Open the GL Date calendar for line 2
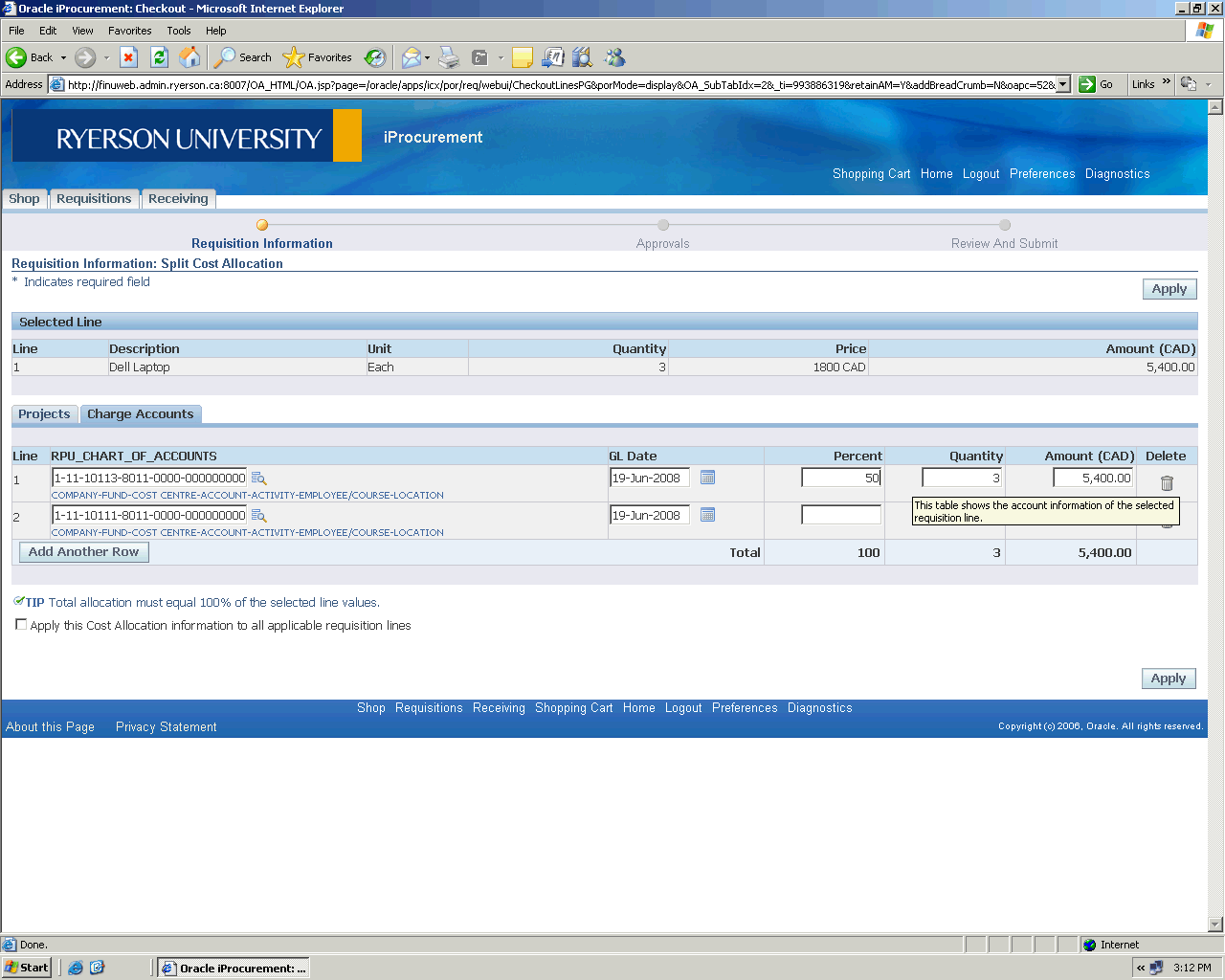Screen dimensions: 1225x980 (x=707, y=515)
